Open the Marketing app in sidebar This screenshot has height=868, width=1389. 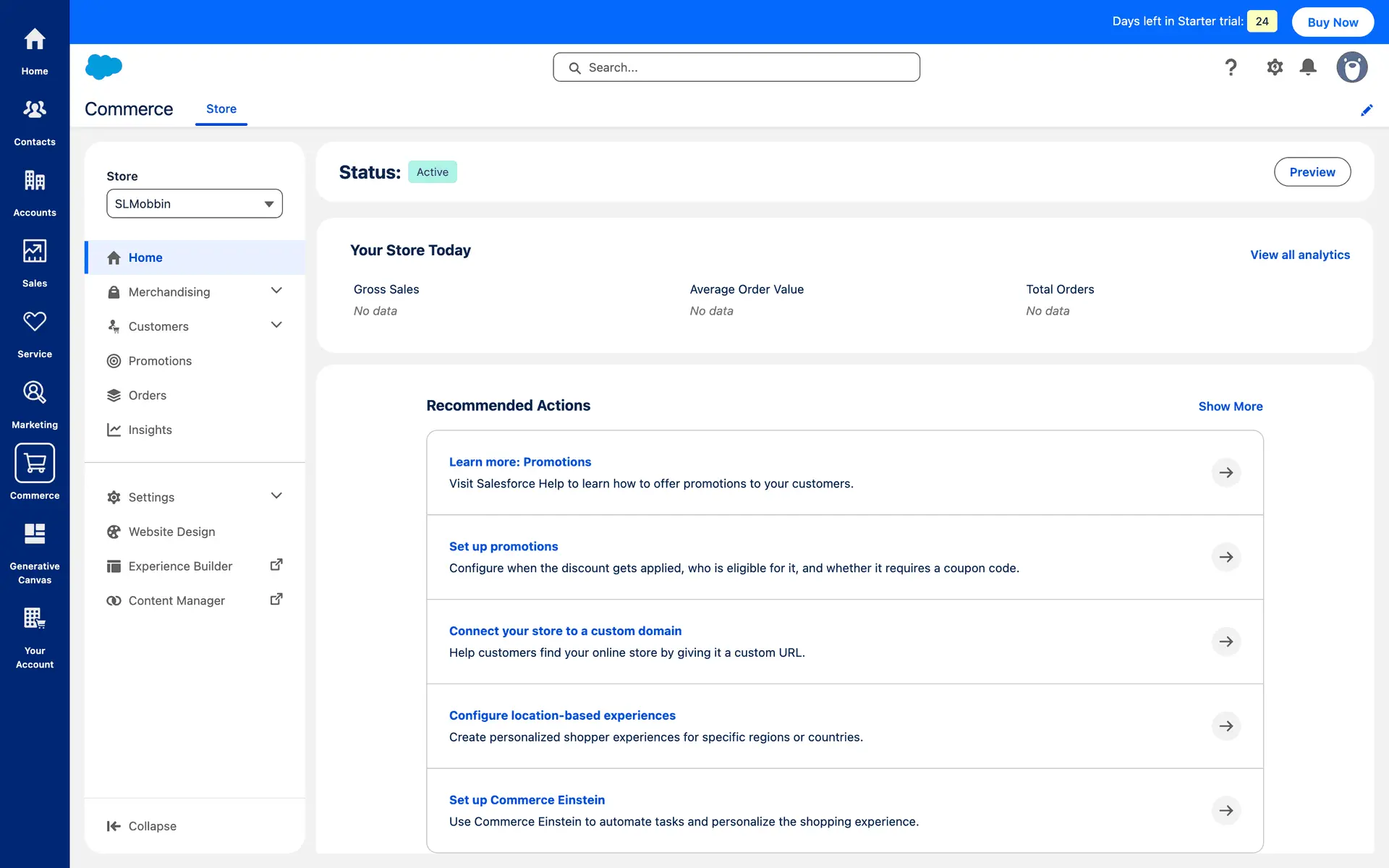pos(35,404)
